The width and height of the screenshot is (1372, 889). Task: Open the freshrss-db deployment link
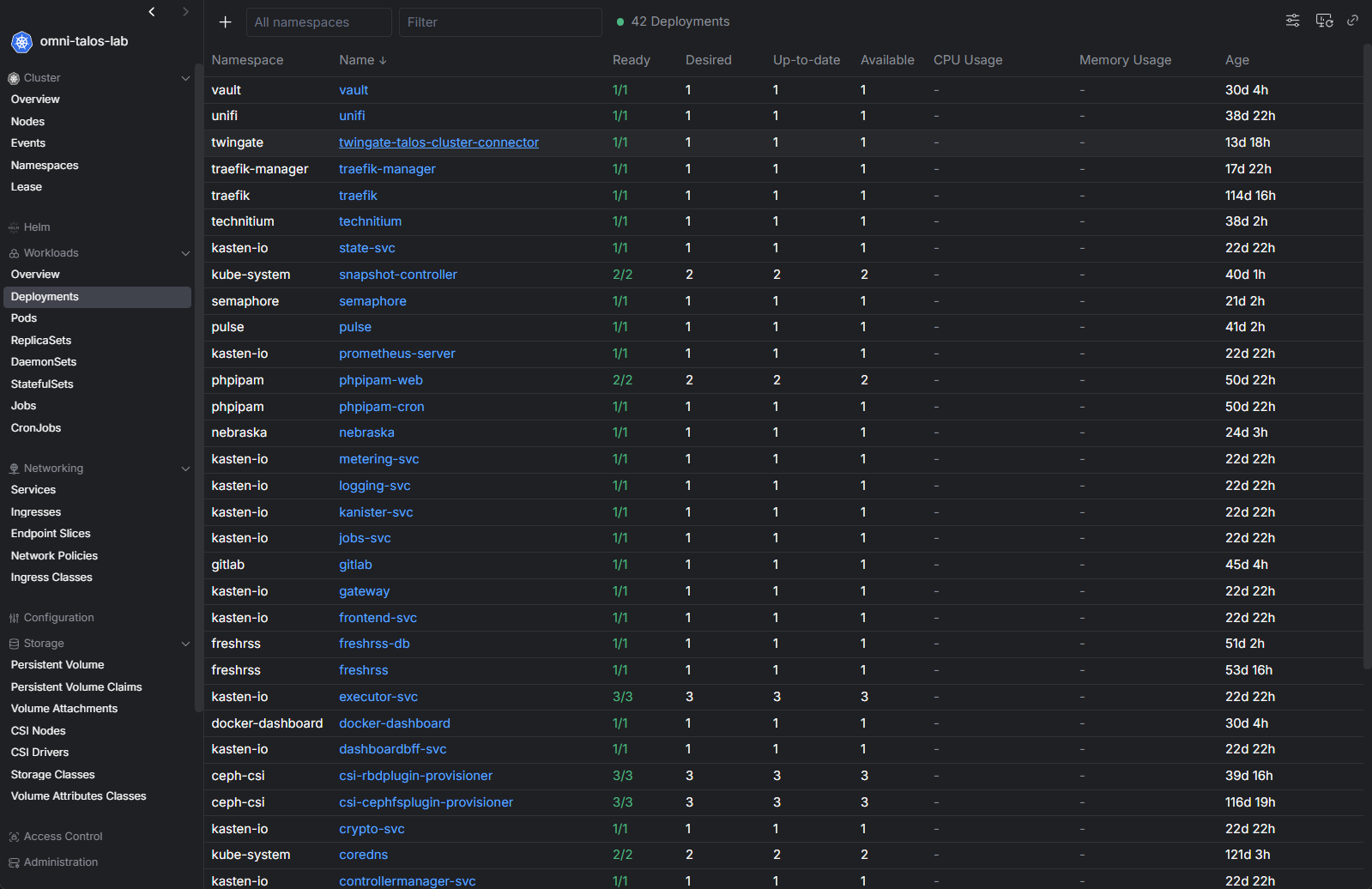click(x=374, y=644)
